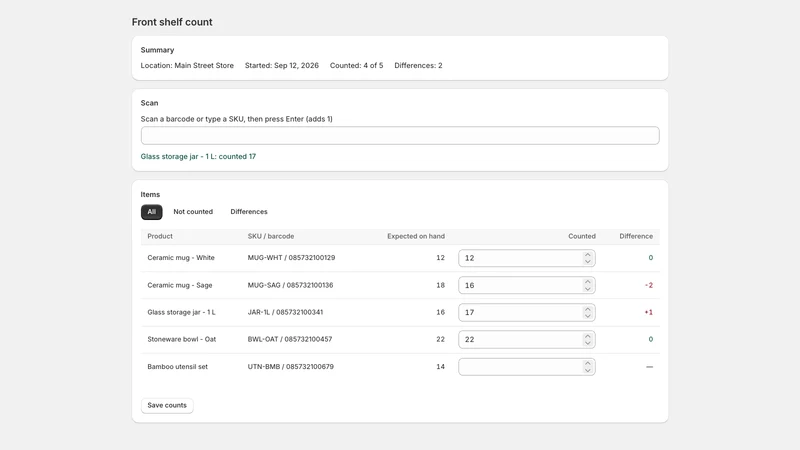
Task: Switch to the Not counted tab
Action: tap(193, 212)
